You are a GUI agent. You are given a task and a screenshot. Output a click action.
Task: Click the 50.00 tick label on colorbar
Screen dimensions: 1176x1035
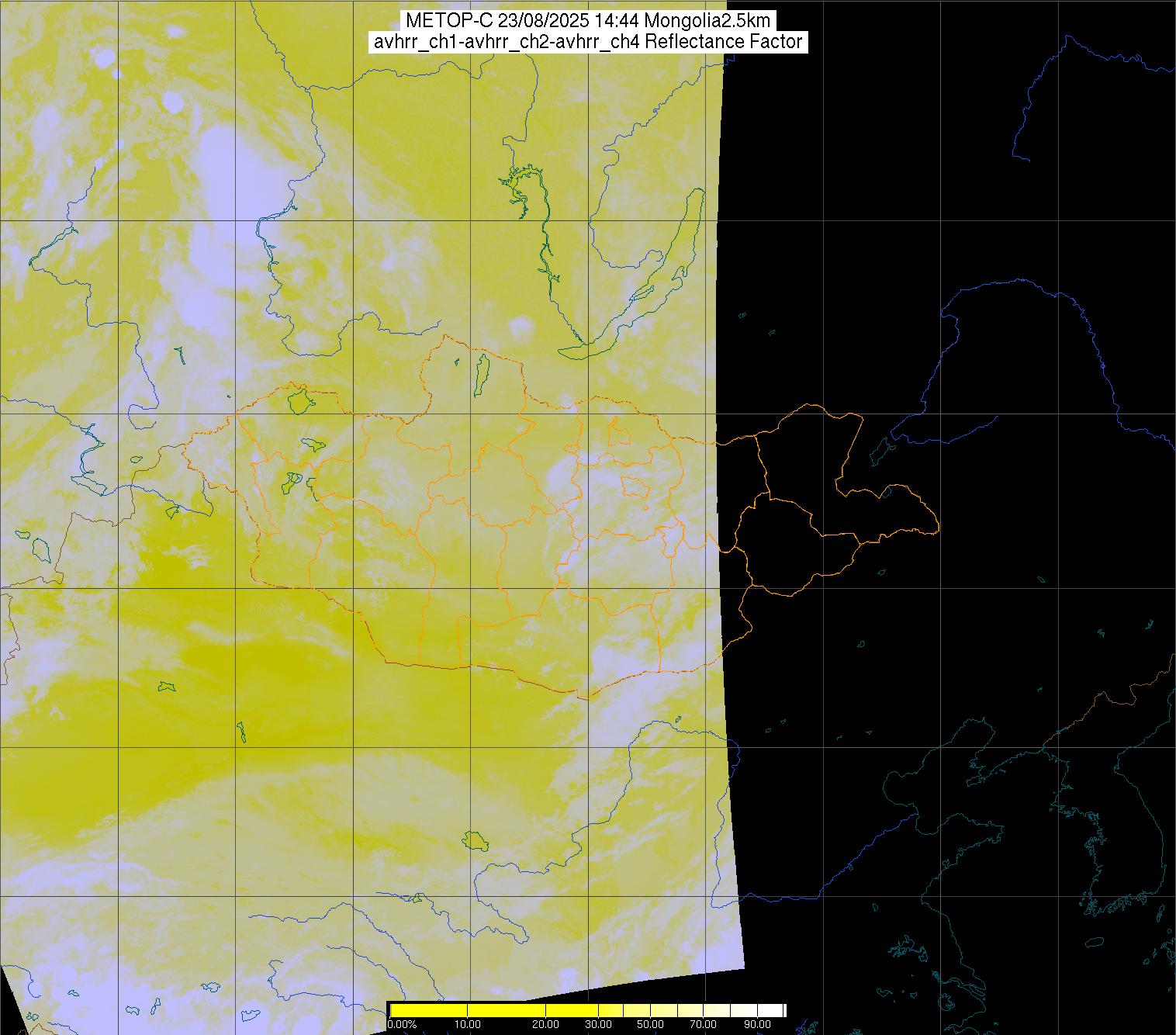(650, 1025)
